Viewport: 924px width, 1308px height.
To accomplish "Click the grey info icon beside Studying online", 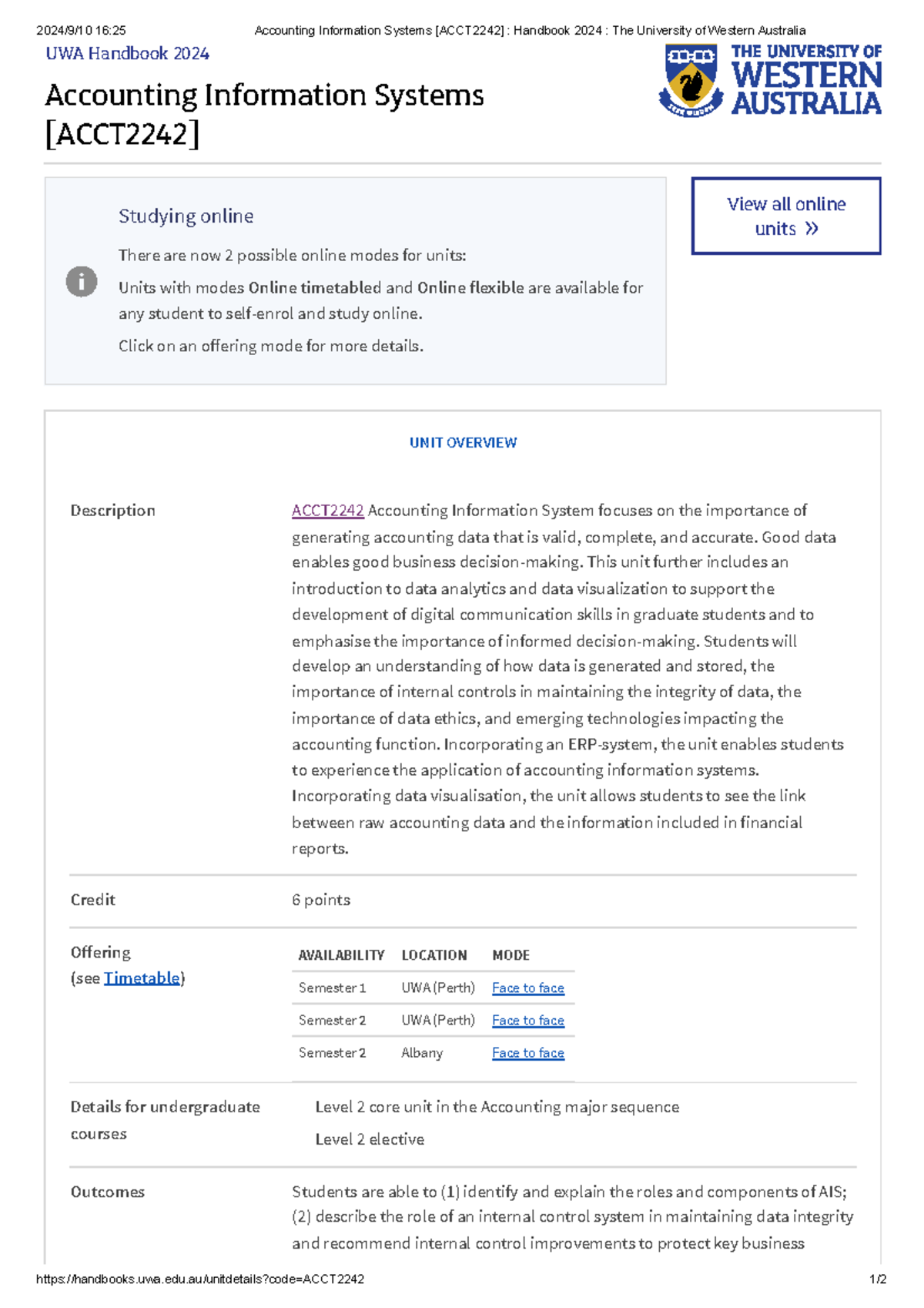I will click(x=82, y=281).
